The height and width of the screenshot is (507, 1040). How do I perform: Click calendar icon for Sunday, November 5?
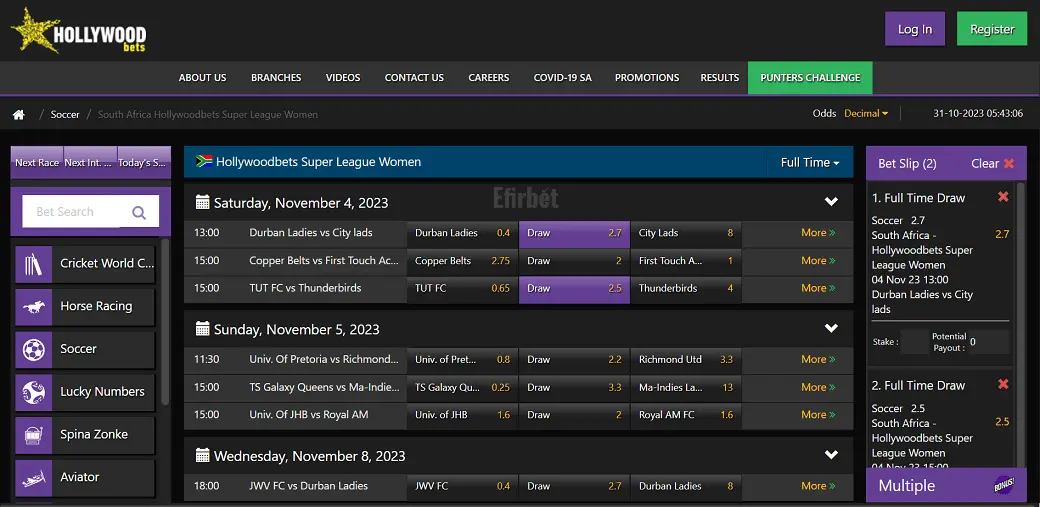coord(202,328)
